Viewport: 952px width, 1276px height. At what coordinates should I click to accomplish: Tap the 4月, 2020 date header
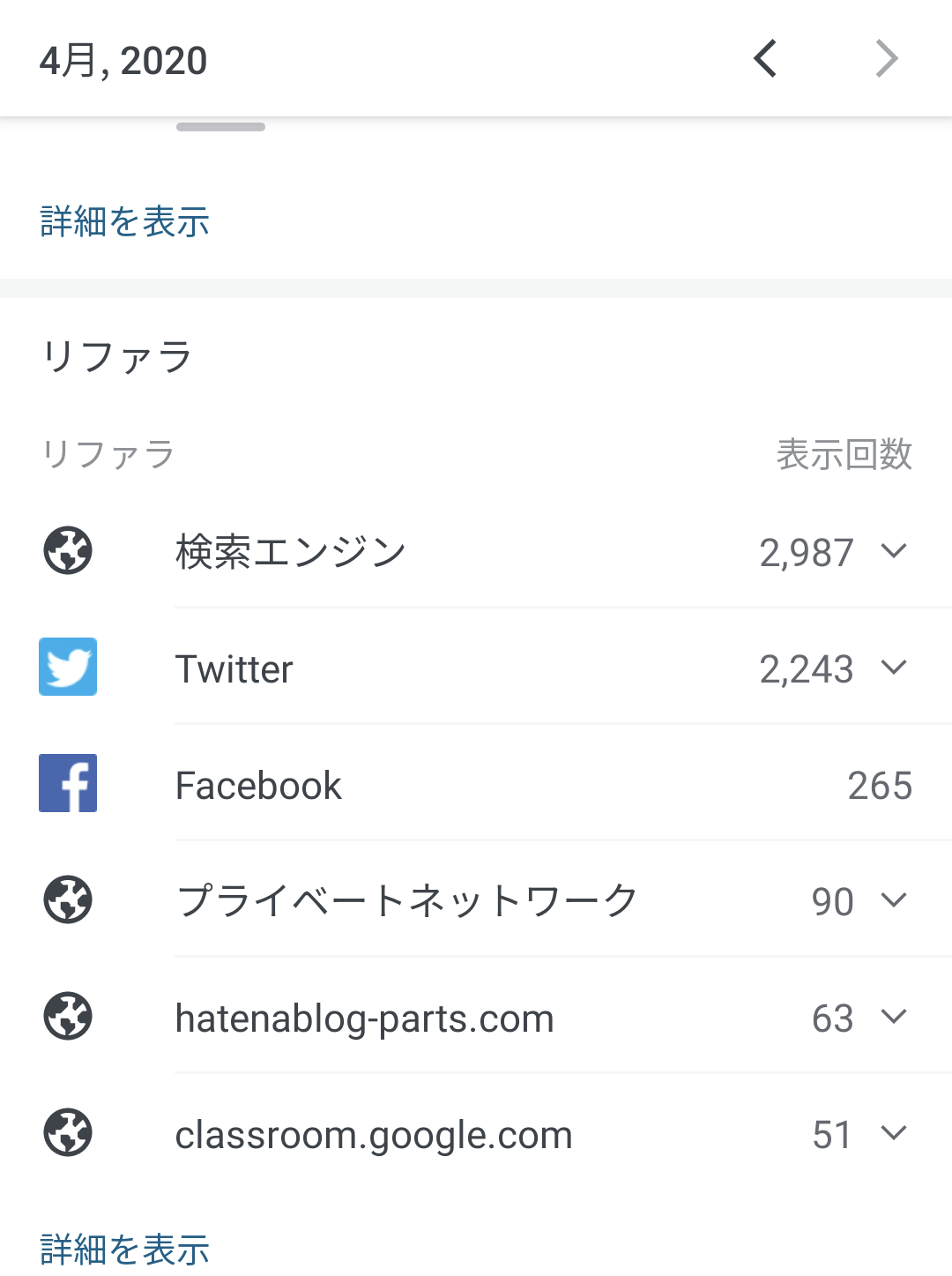pos(123,61)
